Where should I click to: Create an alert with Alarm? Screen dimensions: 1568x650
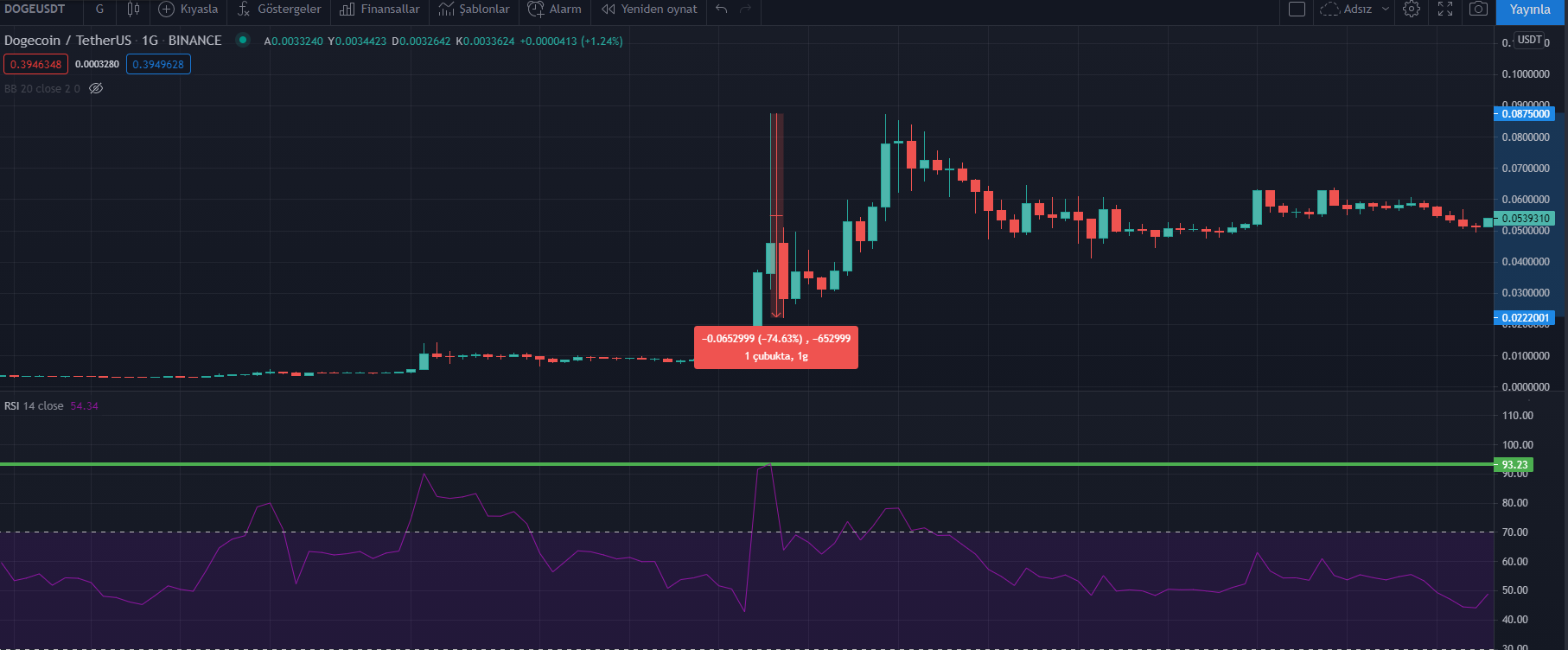point(555,10)
